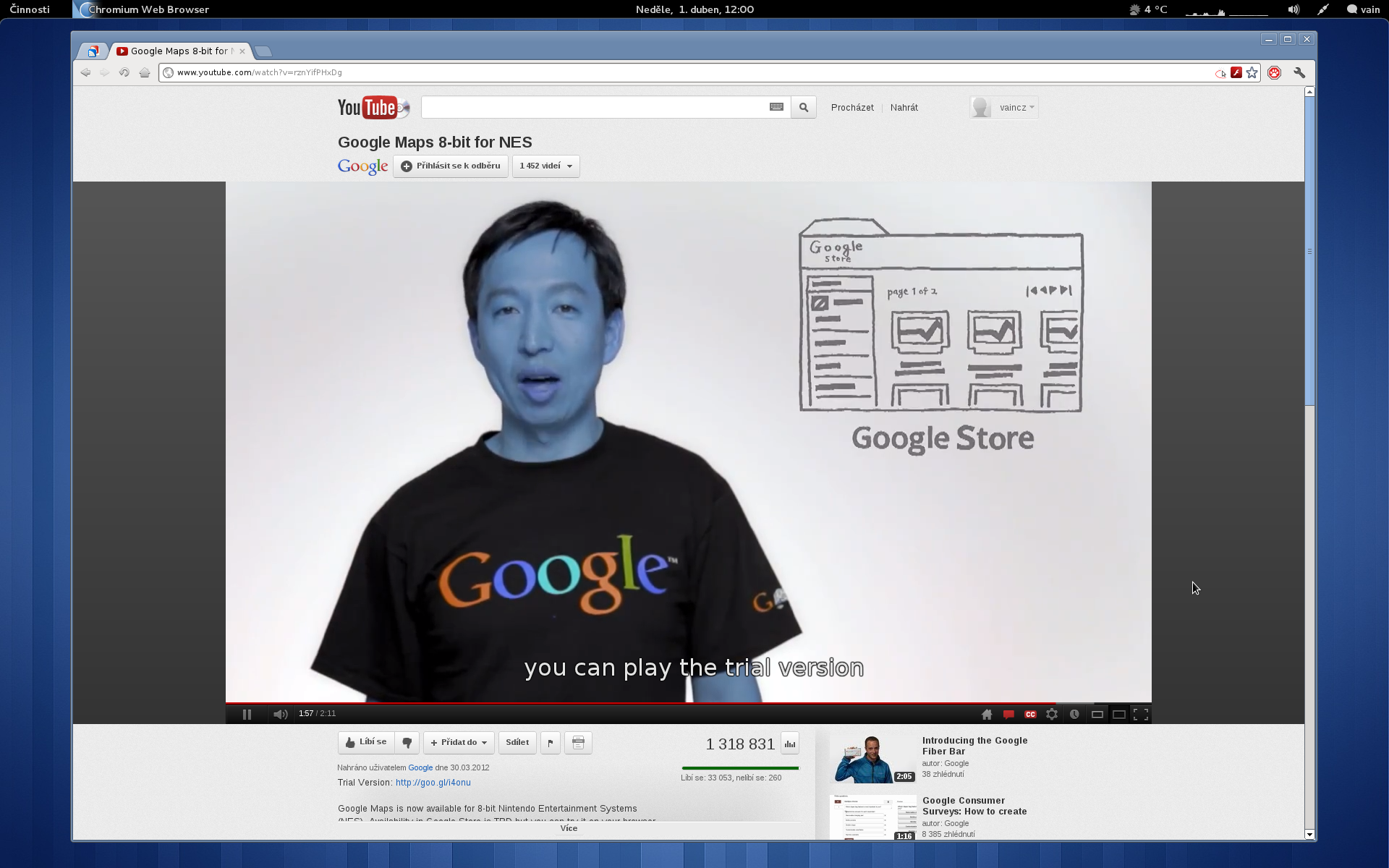Subscribe with Přihlásit se k odběru
The image size is (1389, 868).
point(451,166)
